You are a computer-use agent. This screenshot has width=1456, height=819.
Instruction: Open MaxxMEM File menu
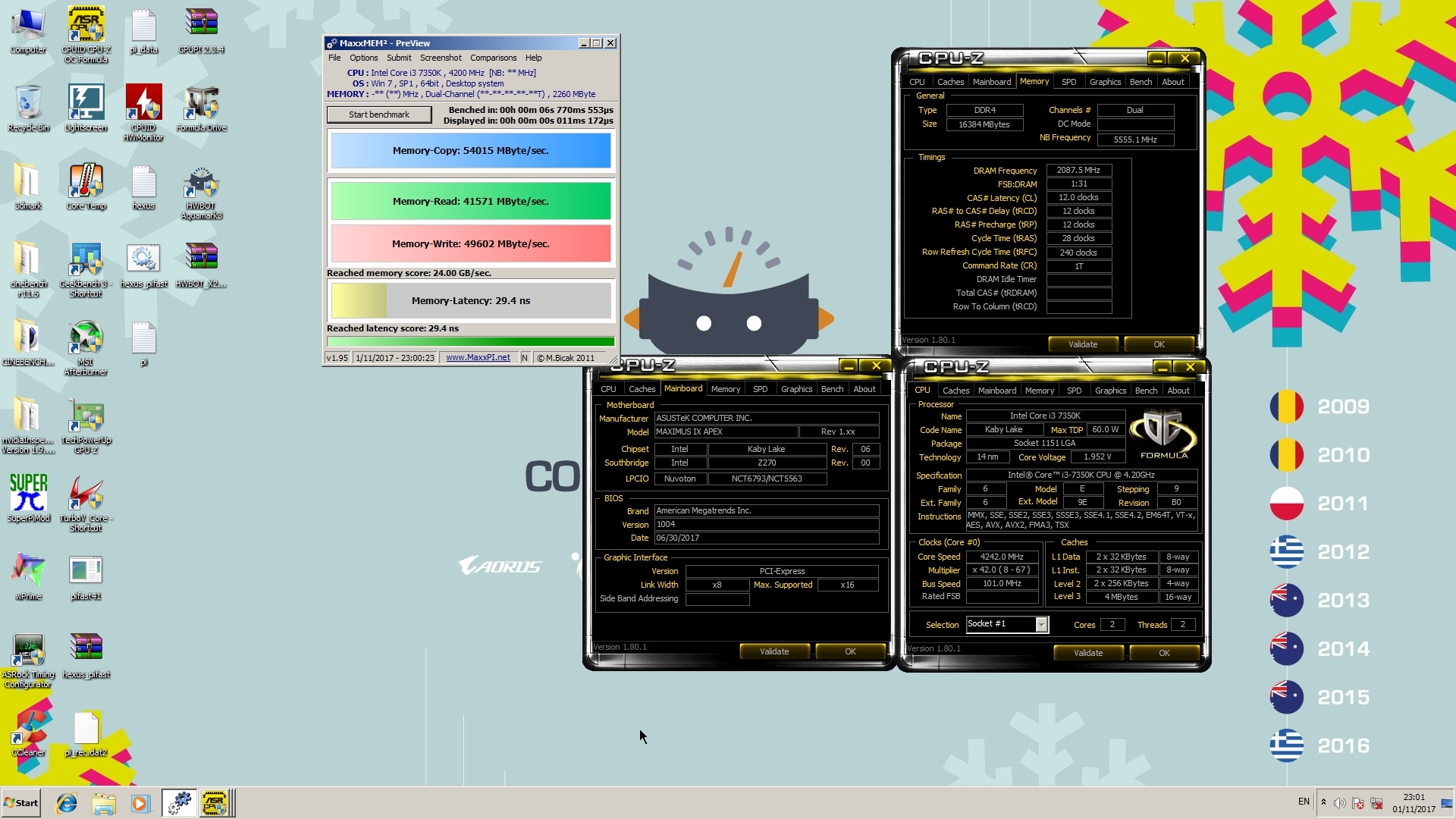coord(334,58)
